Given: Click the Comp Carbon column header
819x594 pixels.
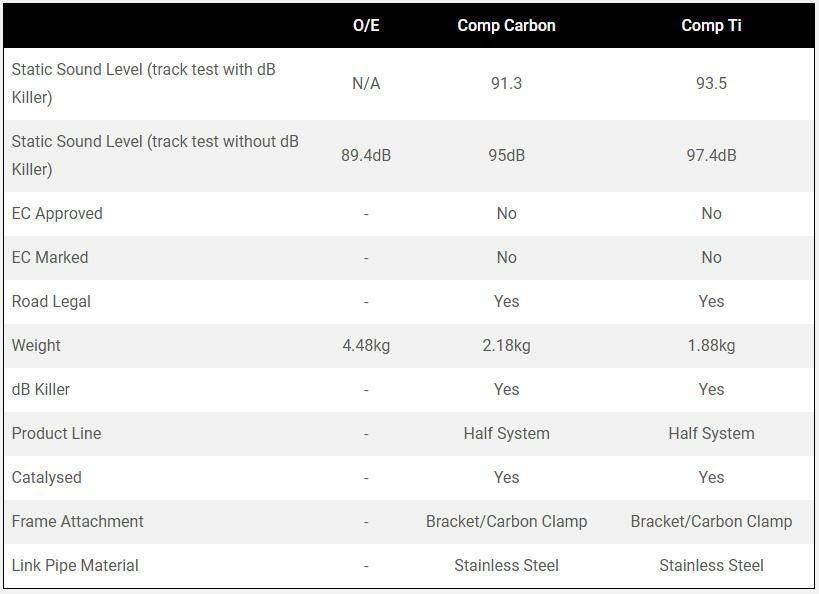Looking at the screenshot, I should (x=506, y=25).
